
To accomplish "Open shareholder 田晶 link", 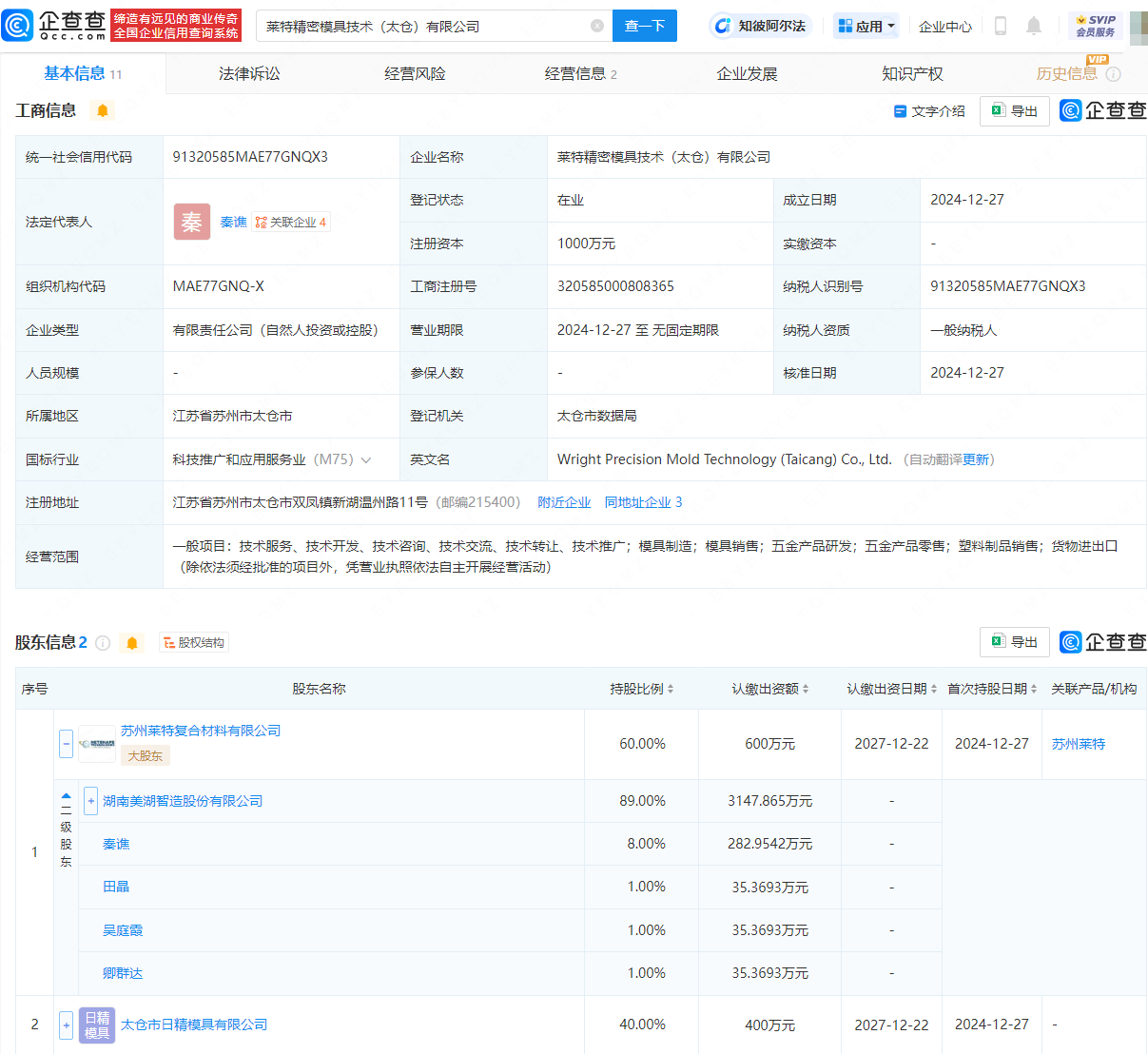I will click(x=116, y=887).
